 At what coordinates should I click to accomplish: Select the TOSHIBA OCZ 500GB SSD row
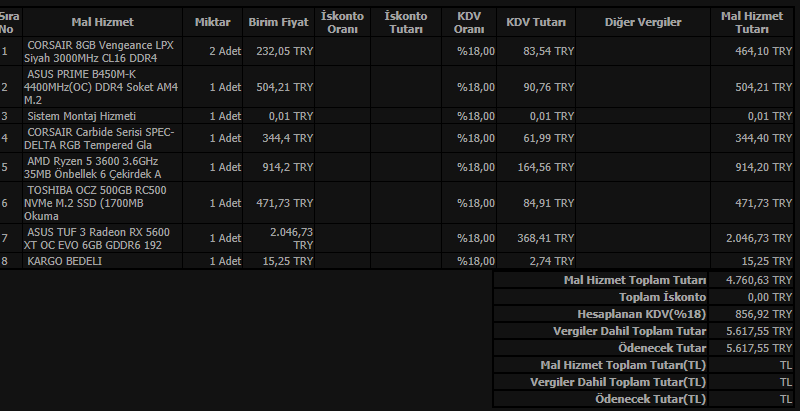pyautogui.click(x=100, y=202)
